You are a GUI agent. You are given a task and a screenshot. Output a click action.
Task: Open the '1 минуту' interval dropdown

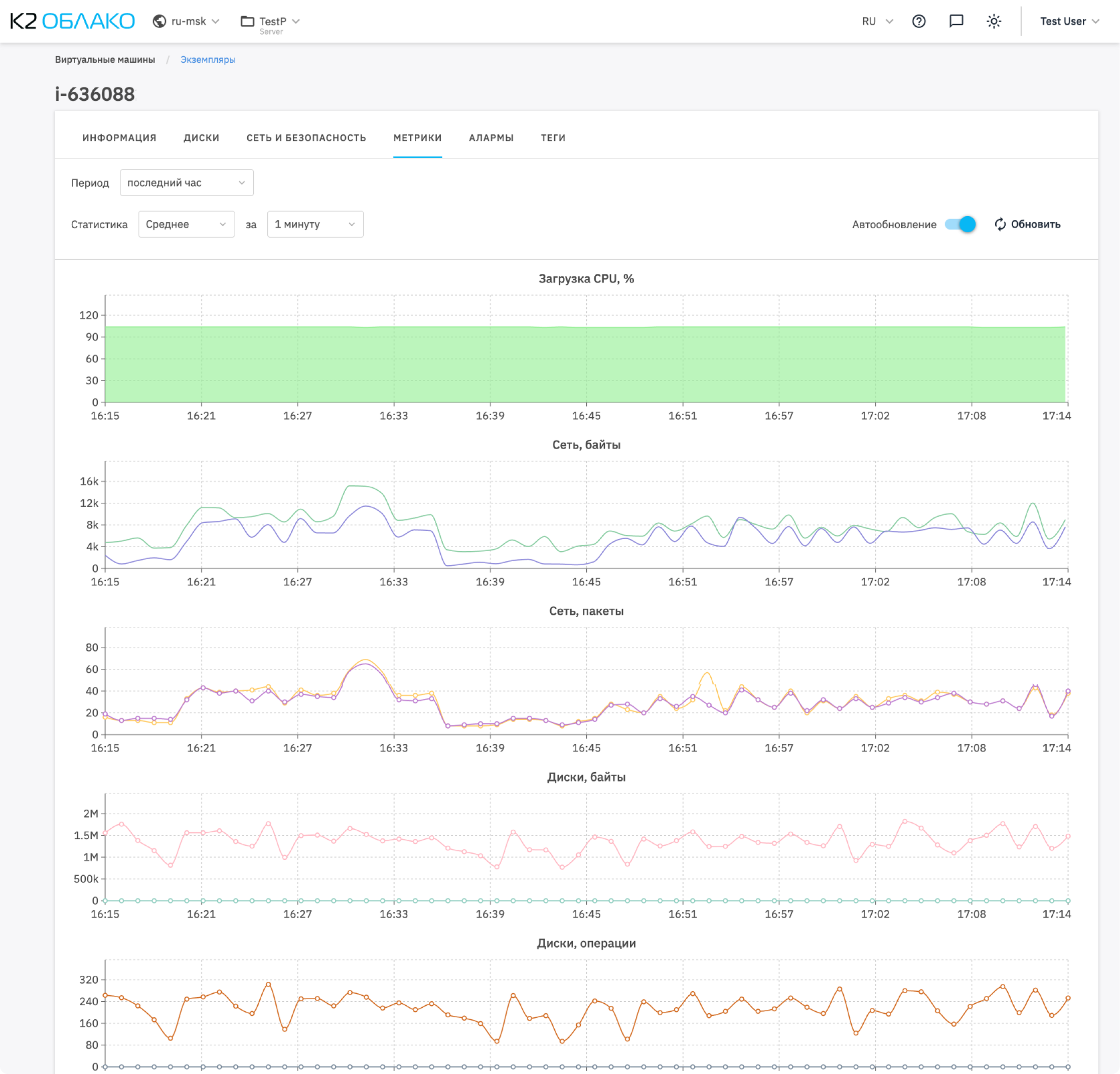[315, 225]
